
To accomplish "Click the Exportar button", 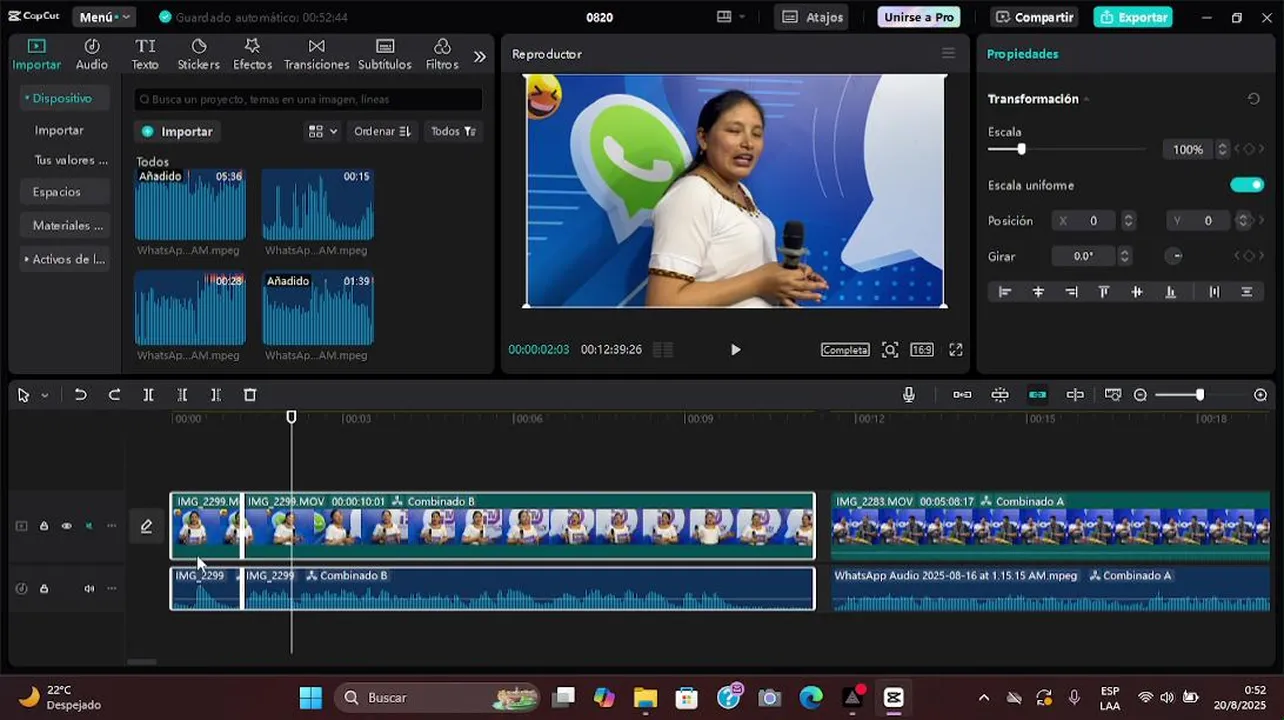I will click(x=1133, y=17).
